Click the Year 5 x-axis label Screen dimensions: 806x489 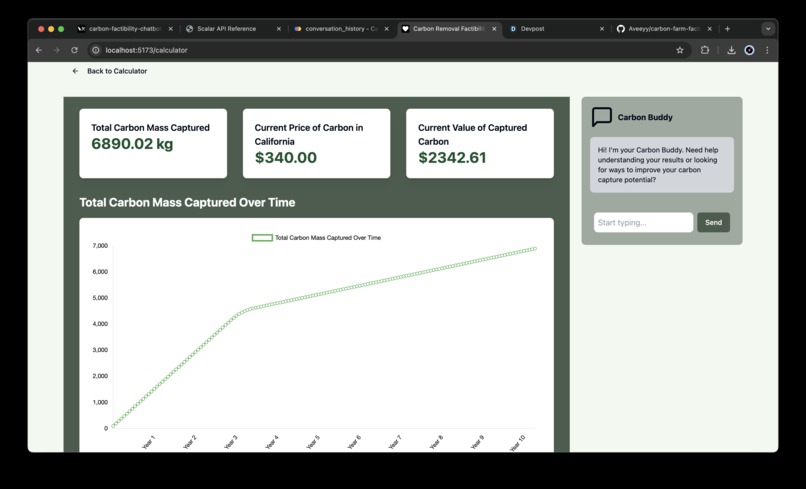click(313, 442)
